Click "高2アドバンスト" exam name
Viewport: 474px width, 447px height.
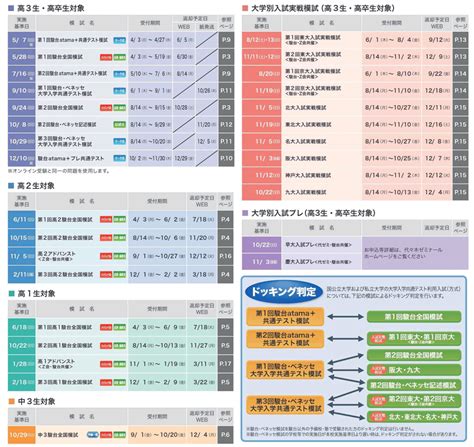(56, 254)
